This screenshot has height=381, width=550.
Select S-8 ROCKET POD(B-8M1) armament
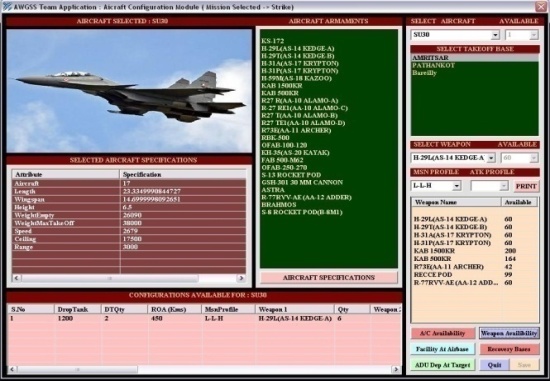[x=302, y=212]
